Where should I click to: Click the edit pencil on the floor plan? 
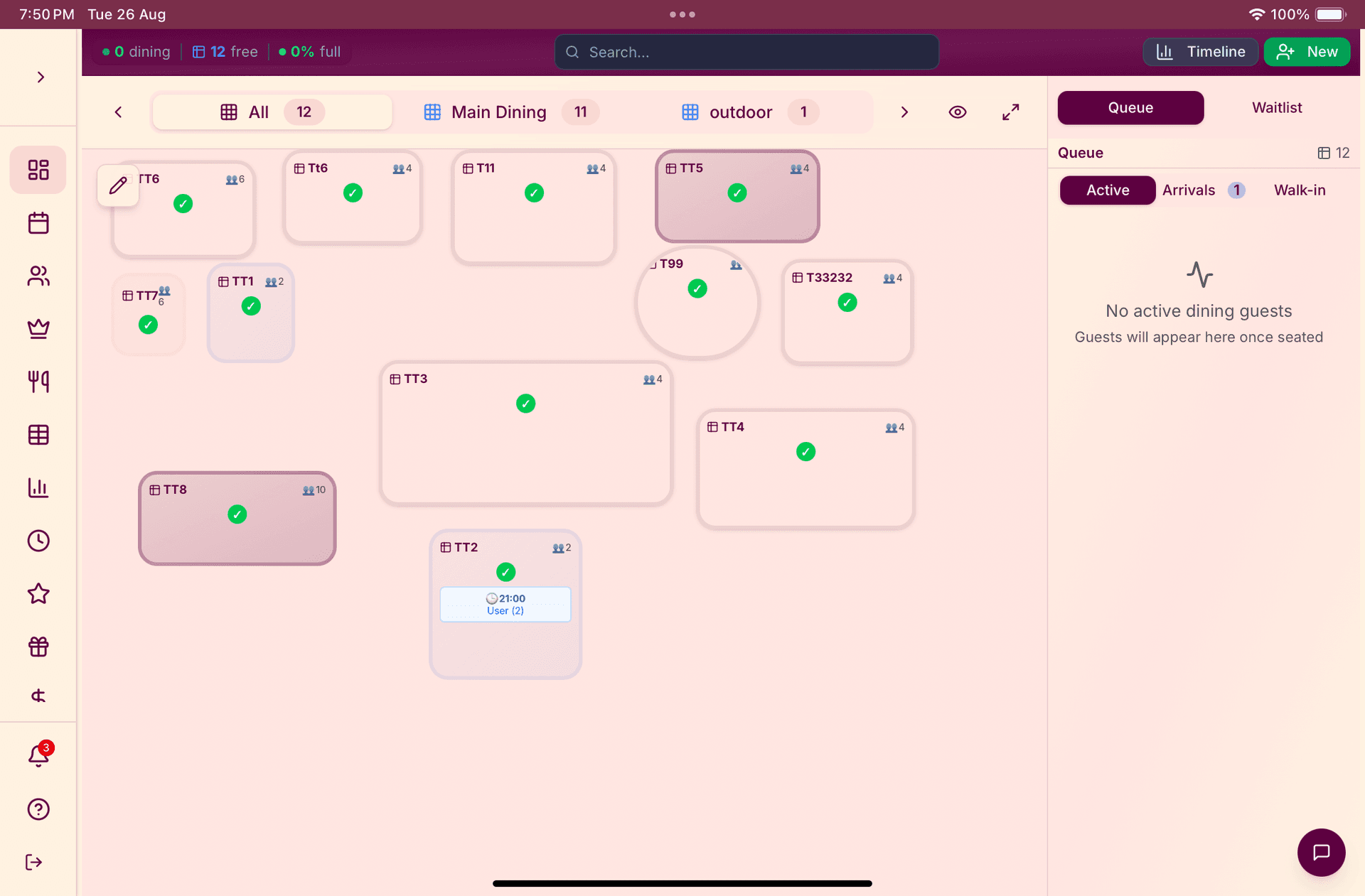[117, 185]
